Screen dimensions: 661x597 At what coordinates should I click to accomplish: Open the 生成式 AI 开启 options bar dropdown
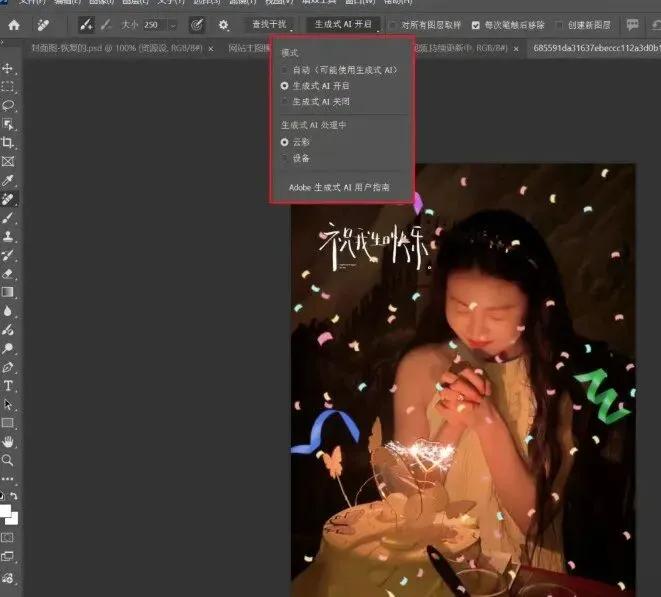click(343, 24)
